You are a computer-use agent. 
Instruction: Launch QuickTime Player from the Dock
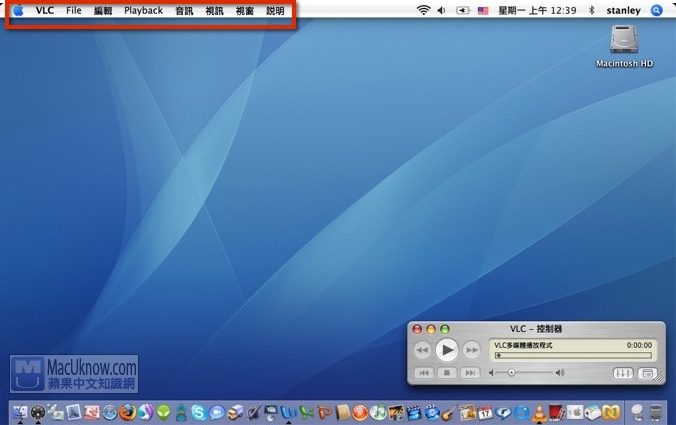[521, 413]
